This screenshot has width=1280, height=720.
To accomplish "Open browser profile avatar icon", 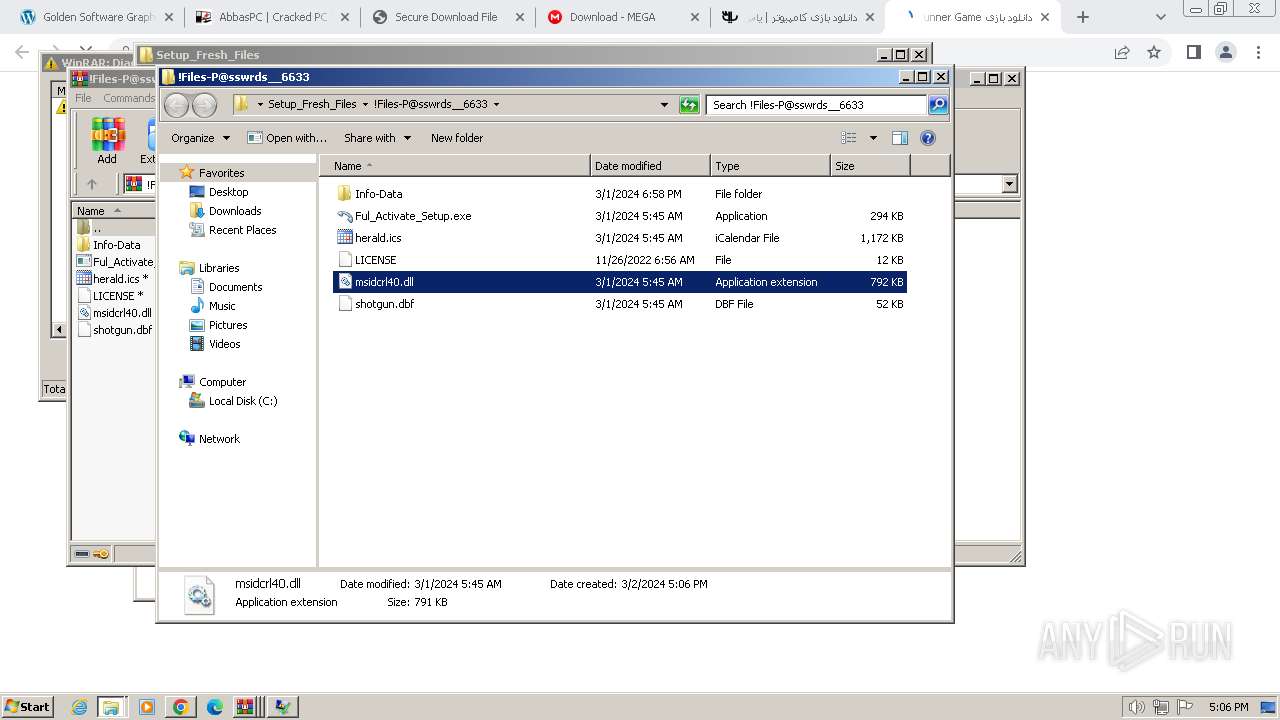I will (1225, 52).
